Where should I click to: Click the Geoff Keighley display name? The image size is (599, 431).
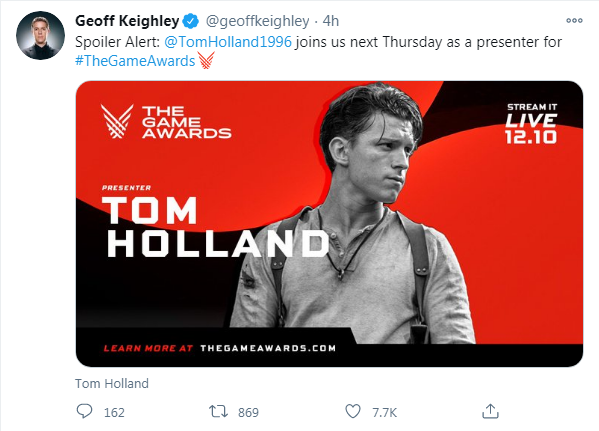pos(127,21)
